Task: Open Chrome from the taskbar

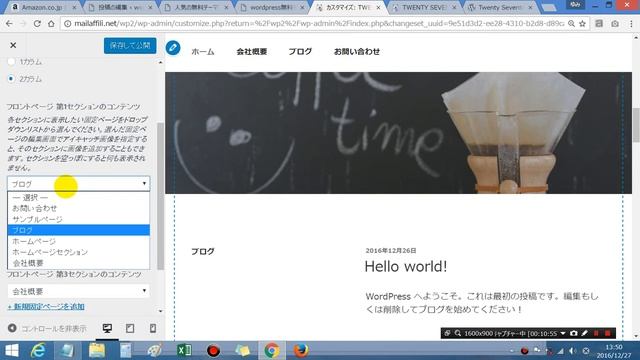Action: (x=271, y=351)
